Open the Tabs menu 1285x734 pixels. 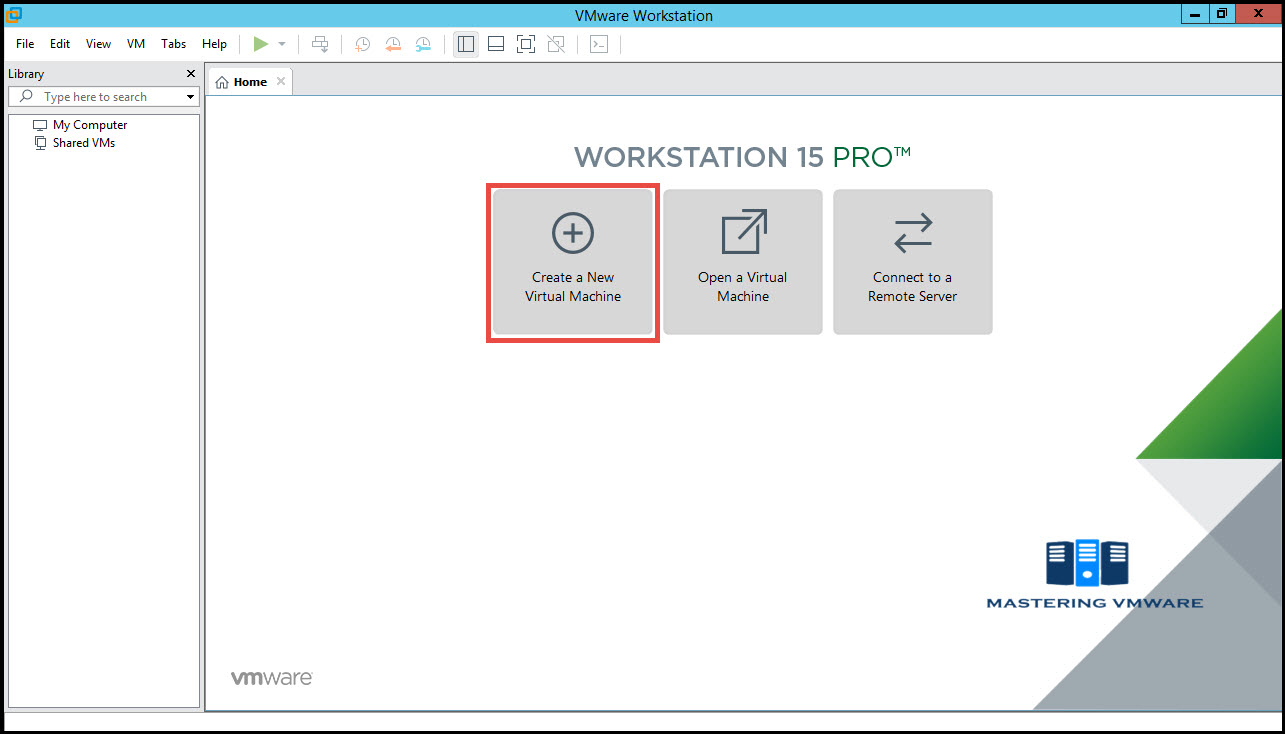(174, 44)
